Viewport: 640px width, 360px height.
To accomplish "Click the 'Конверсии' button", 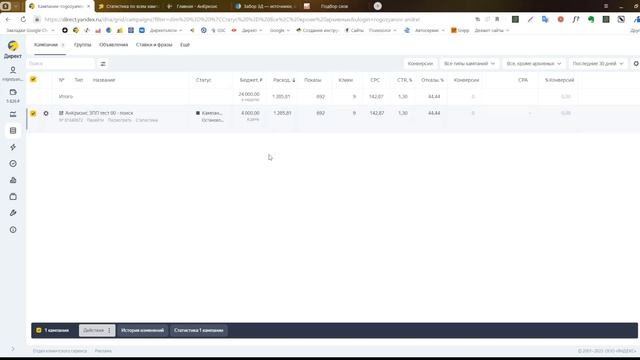I will [x=420, y=64].
